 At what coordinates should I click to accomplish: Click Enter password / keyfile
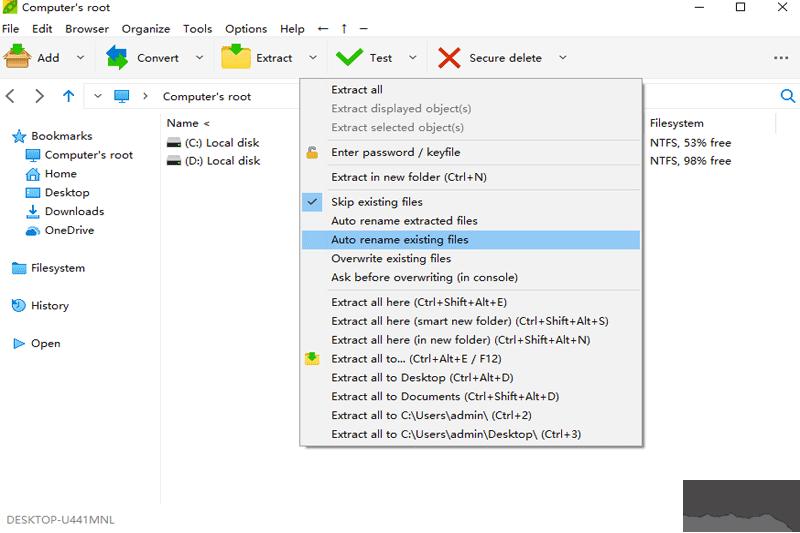pyautogui.click(x=395, y=153)
